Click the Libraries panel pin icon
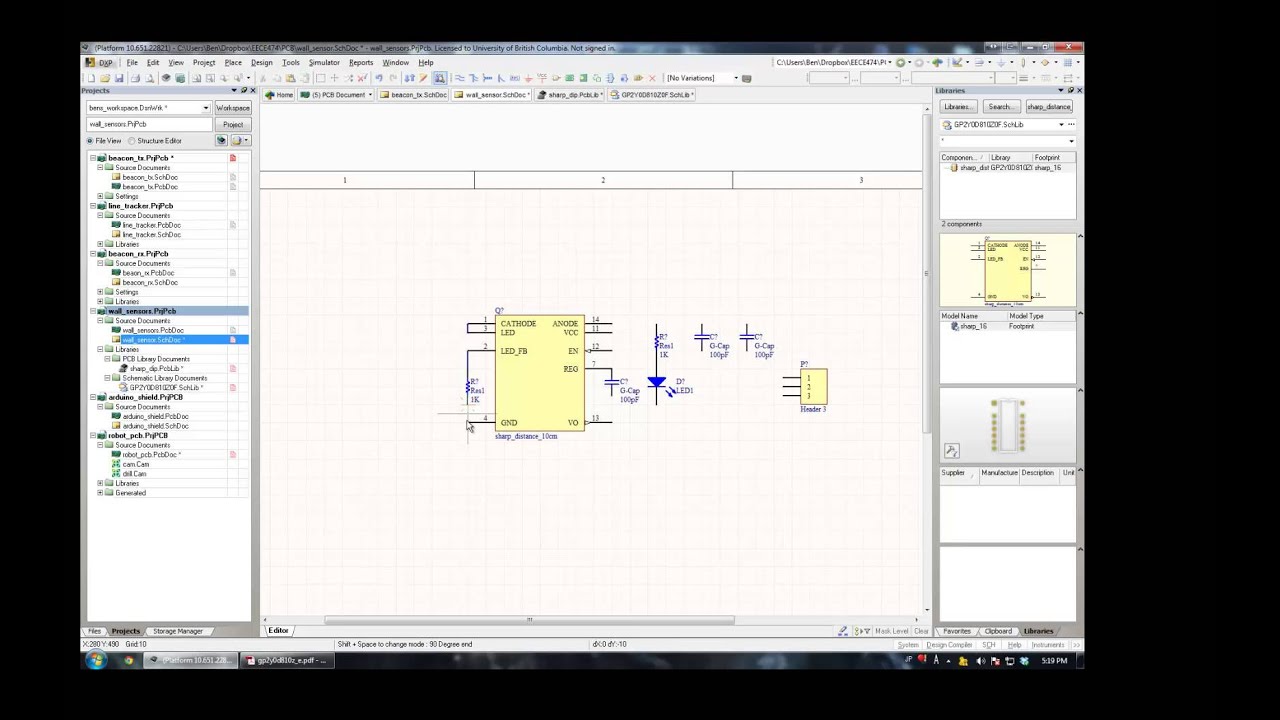The height and width of the screenshot is (720, 1280). (1070, 91)
